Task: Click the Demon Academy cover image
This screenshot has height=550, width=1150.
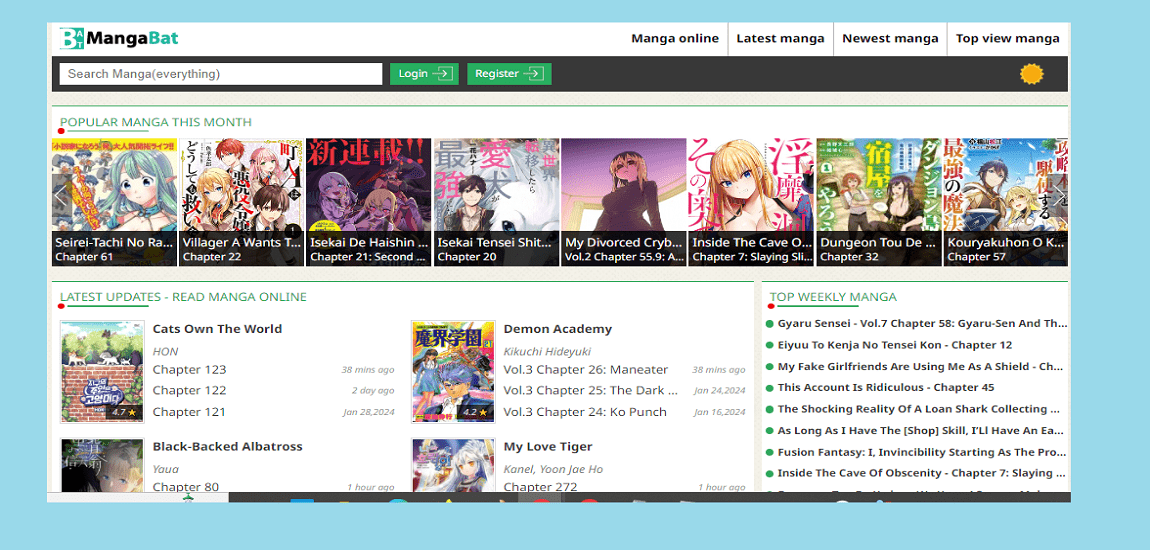Action: point(453,372)
